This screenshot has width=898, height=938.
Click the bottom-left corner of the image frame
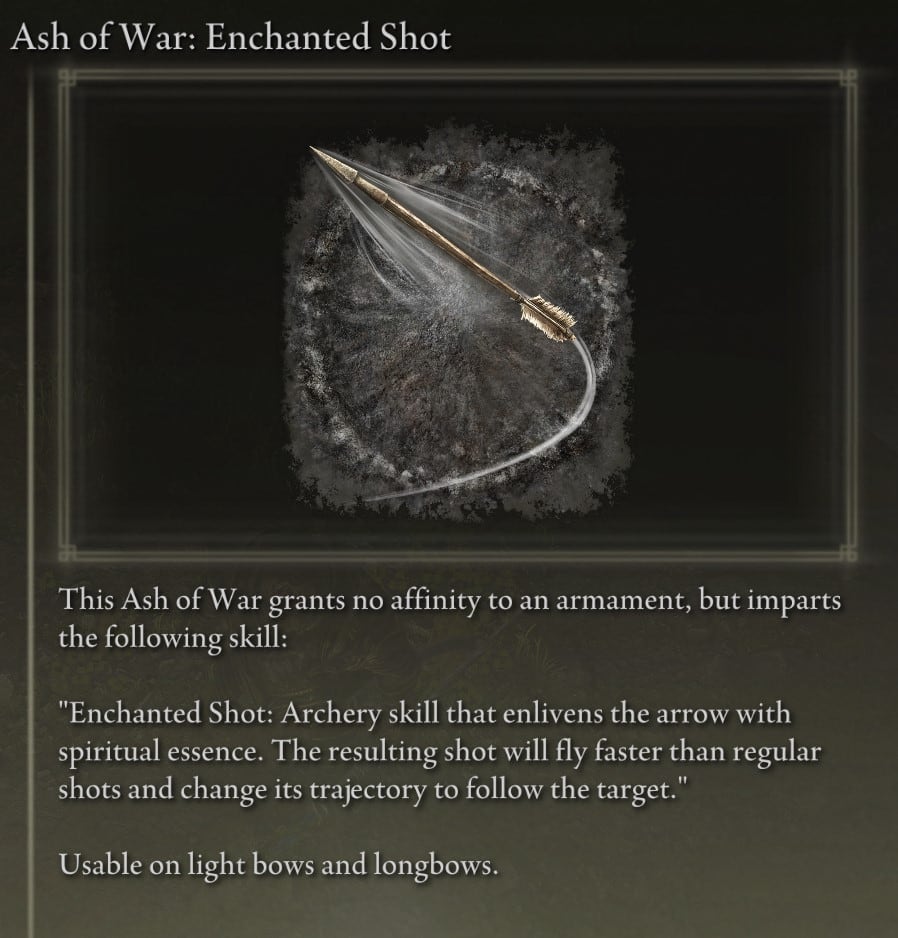click(x=67, y=553)
